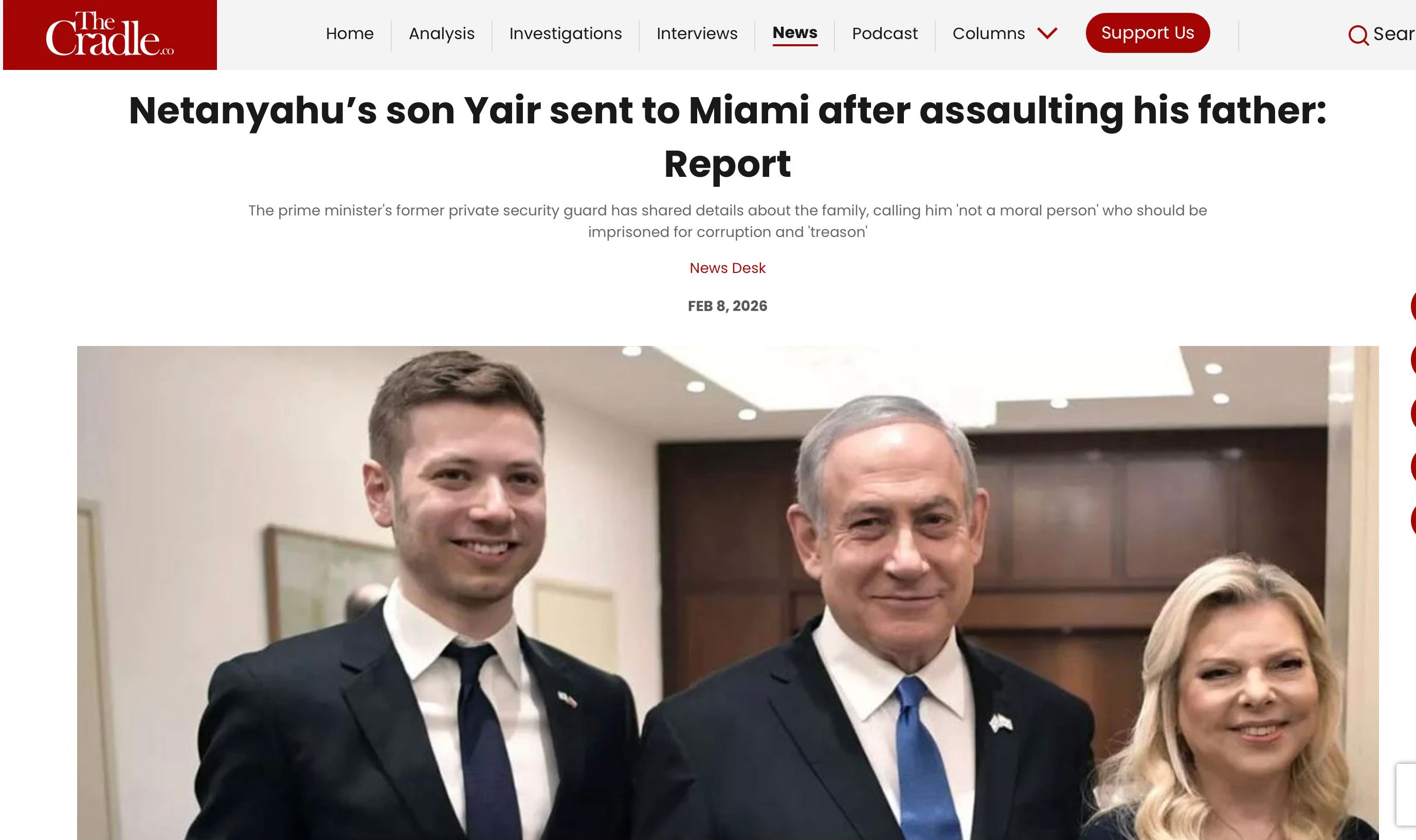Click the reCAPTCHA badge in the corner
1416x840 pixels.
1406,794
